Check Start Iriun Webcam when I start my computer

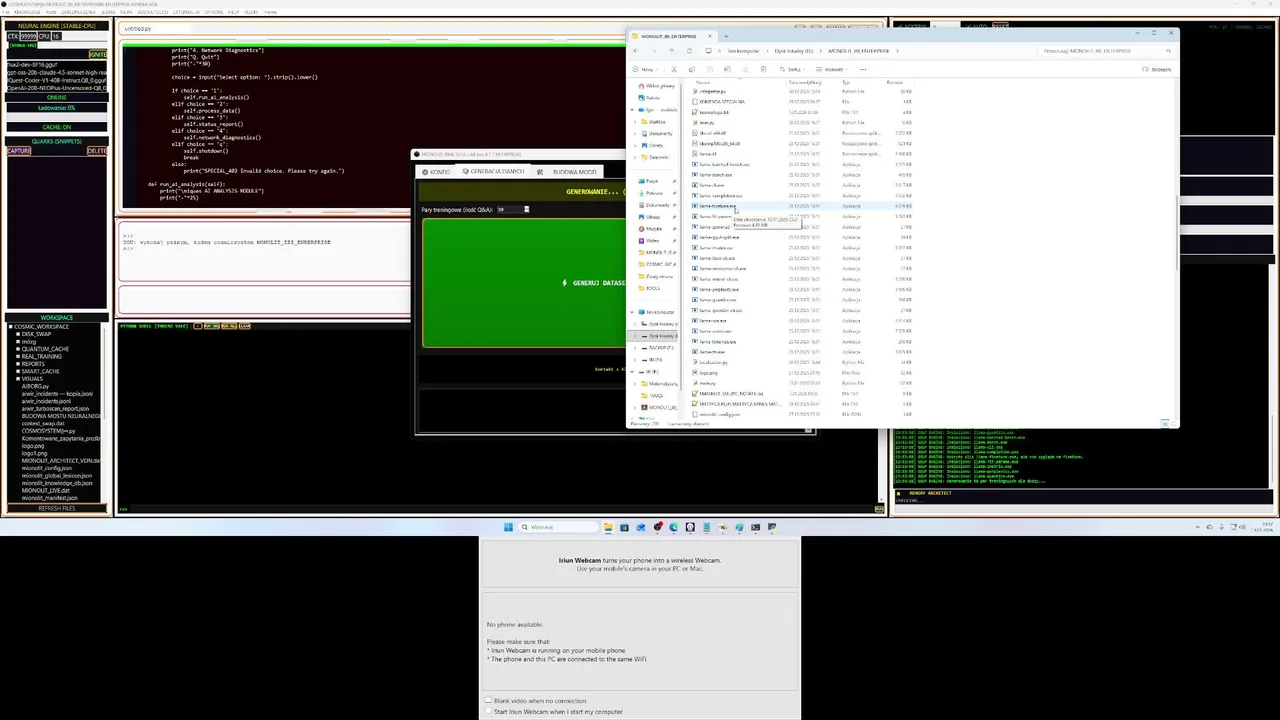tap(488, 712)
